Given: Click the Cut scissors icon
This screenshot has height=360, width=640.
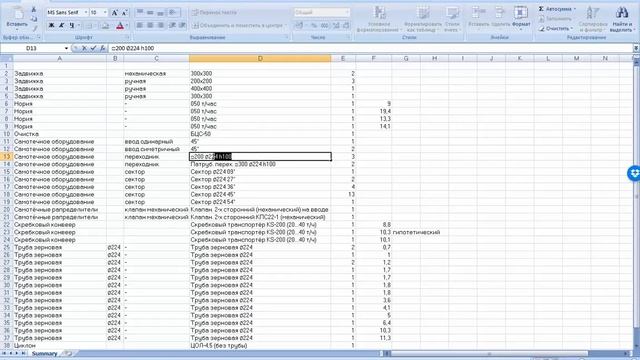Looking at the screenshot, I should 34,10.
